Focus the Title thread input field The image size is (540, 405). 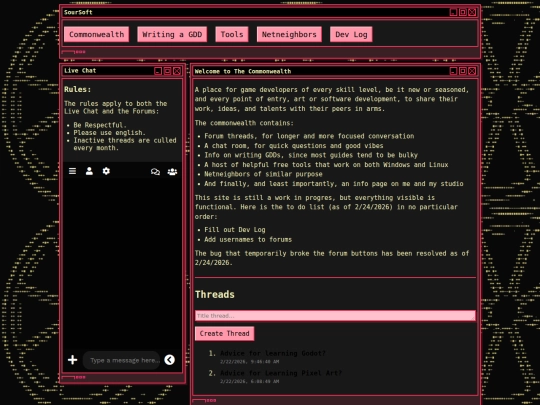tap(335, 316)
